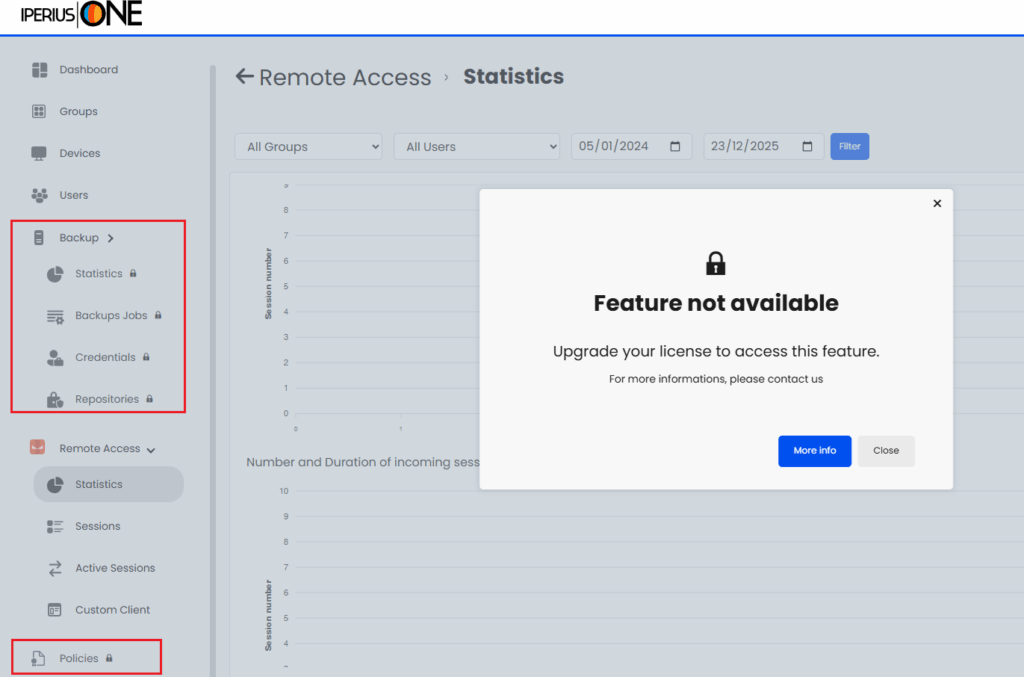Collapse the Remote Access menu chevron
The height and width of the screenshot is (677, 1024).
coord(151,450)
